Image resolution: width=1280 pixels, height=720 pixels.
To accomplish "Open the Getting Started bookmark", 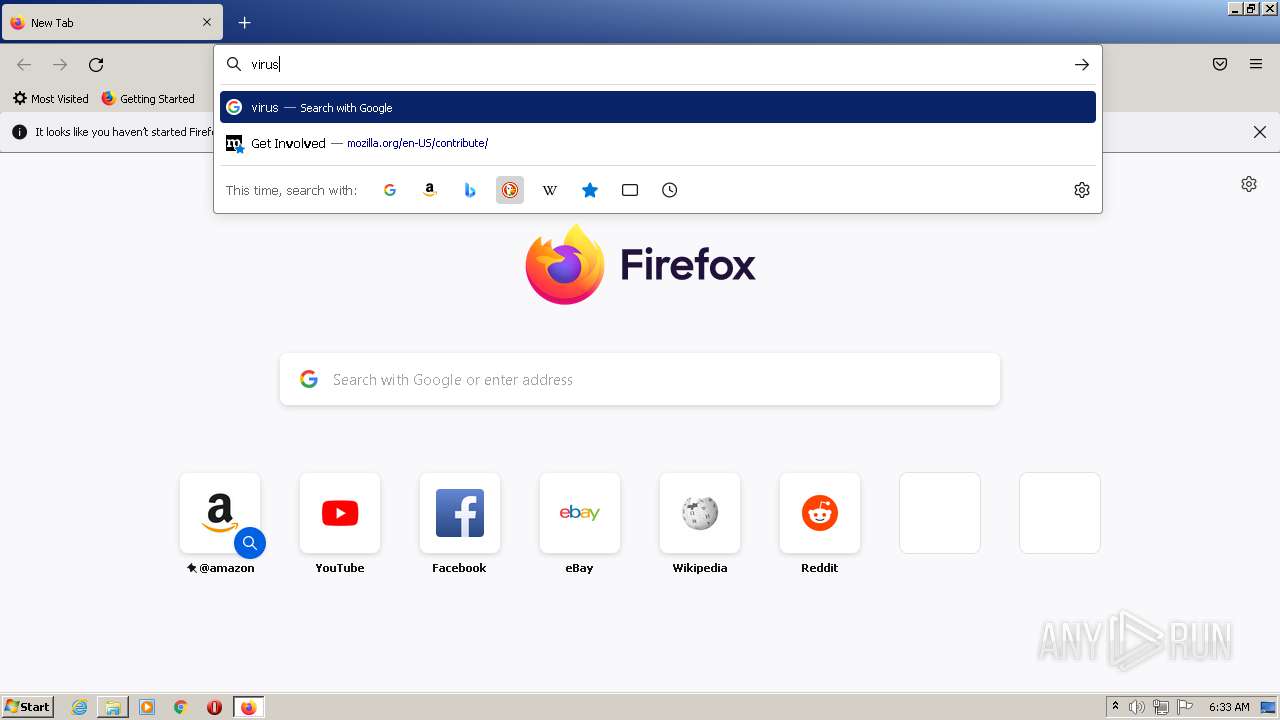I will point(148,99).
